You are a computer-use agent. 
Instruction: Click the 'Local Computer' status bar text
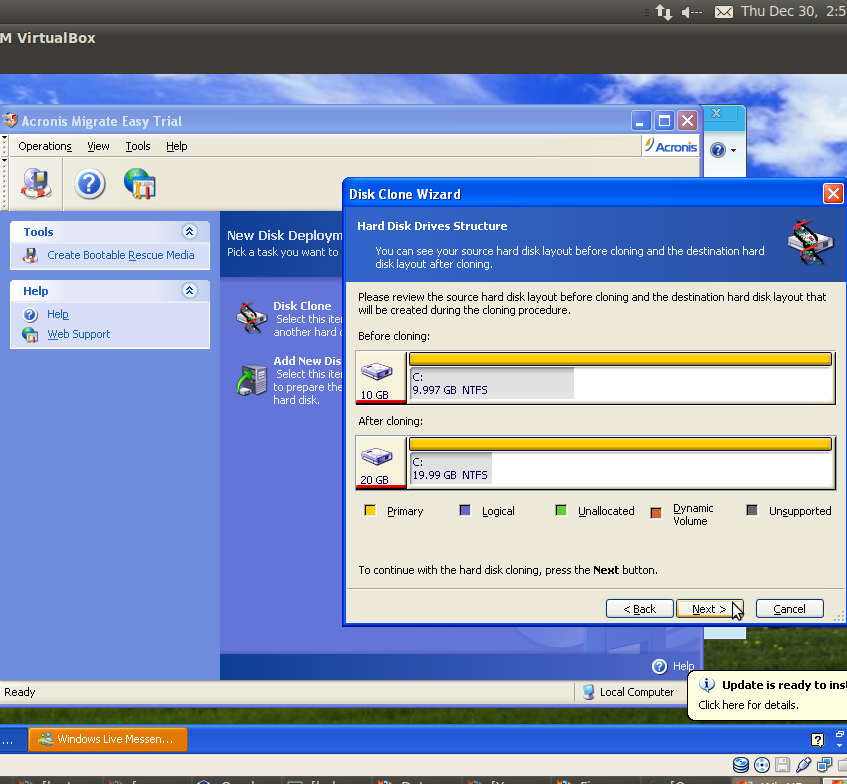coord(637,692)
